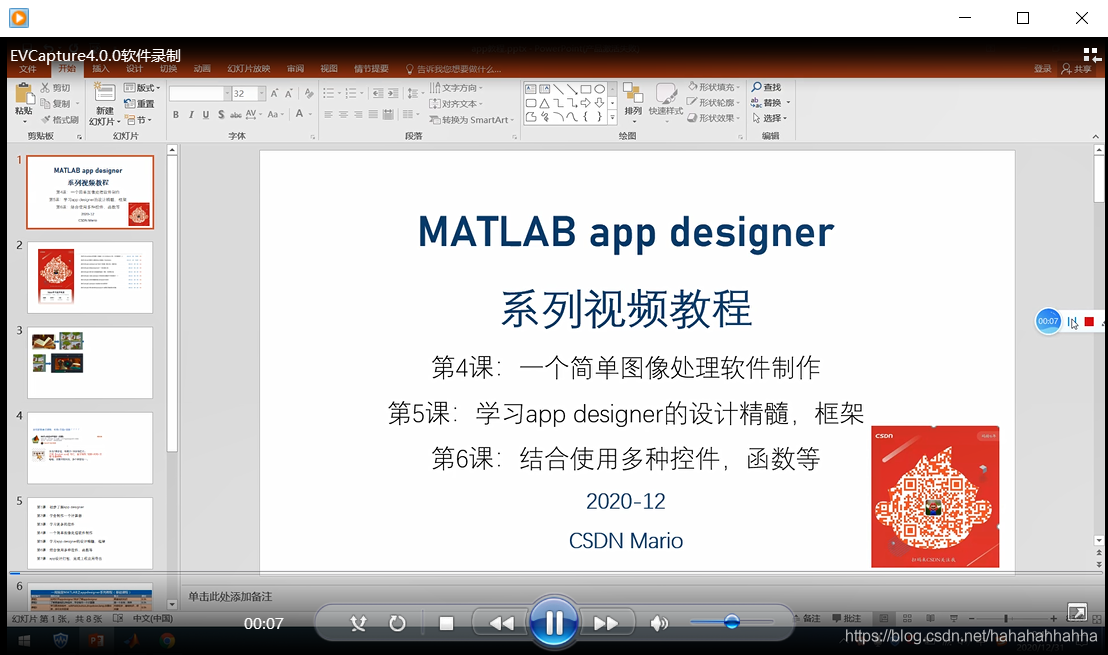Switch to Now Playing grid icon
The image size is (1108, 655).
pyautogui.click(x=1090, y=55)
